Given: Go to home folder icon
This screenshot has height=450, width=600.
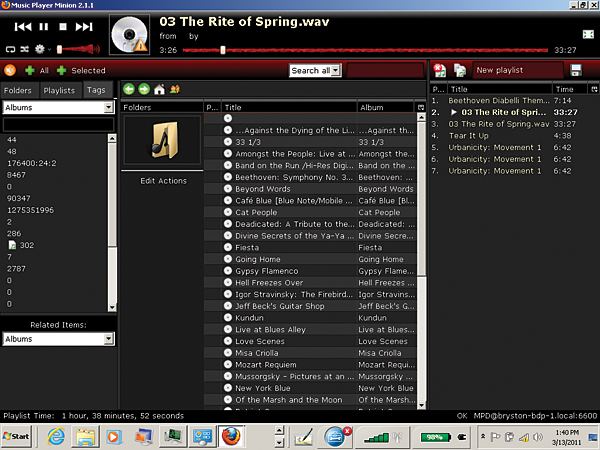Looking at the screenshot, I should point(159,90).
